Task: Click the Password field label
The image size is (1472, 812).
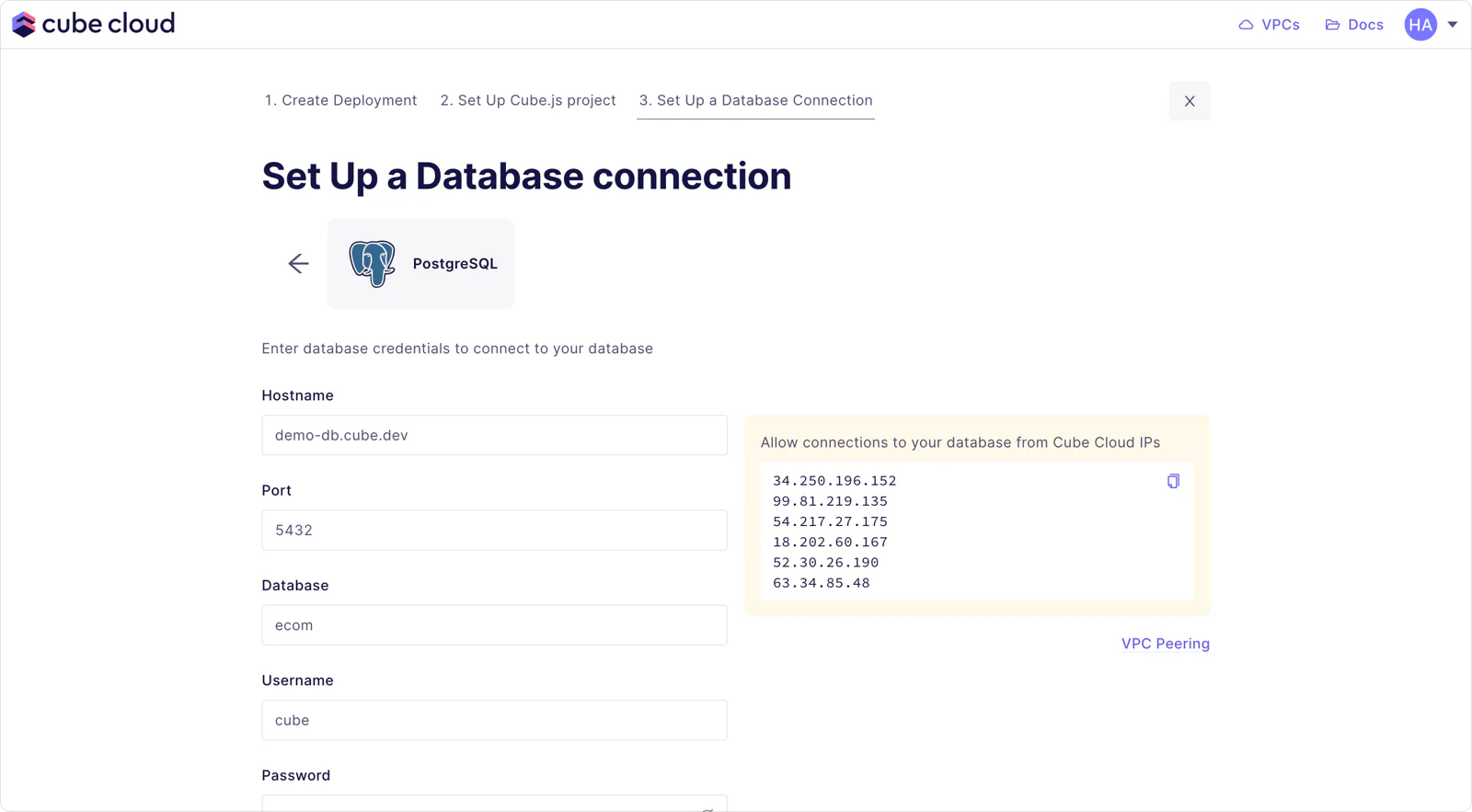Action: coord(295,775)
